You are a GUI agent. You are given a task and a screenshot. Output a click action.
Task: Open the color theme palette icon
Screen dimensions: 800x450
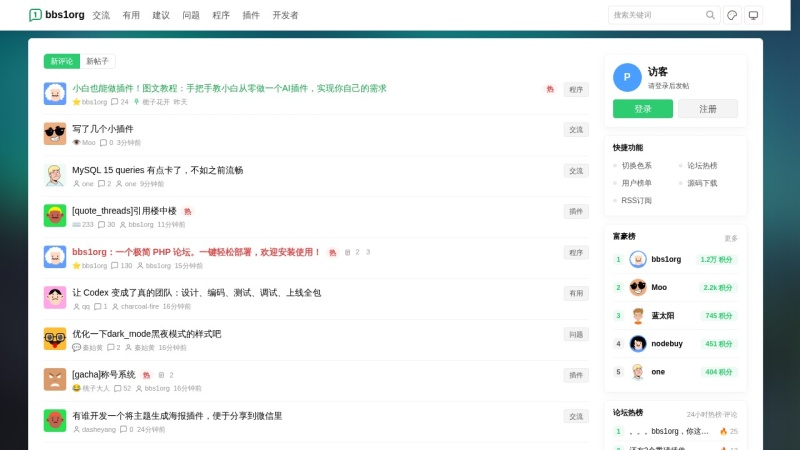732,15
